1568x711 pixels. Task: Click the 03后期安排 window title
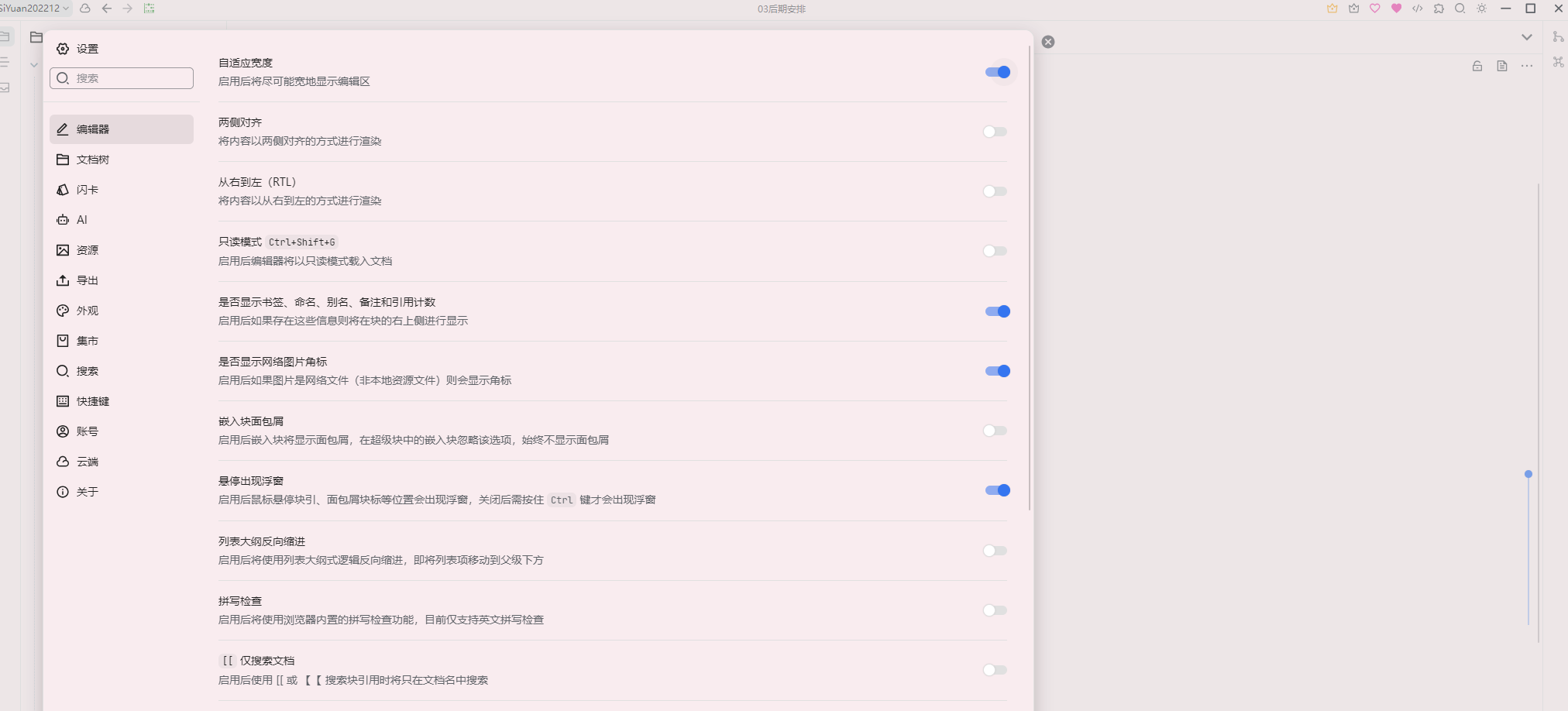pos(782,9)
